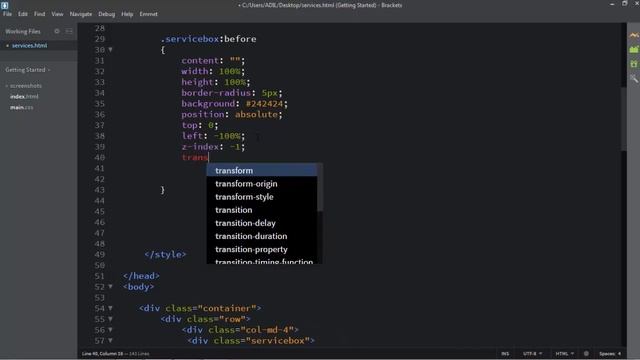Screen dimensions: 640x360
Task: Collapse the body tag at line 52
Action: tap(110, 287)
